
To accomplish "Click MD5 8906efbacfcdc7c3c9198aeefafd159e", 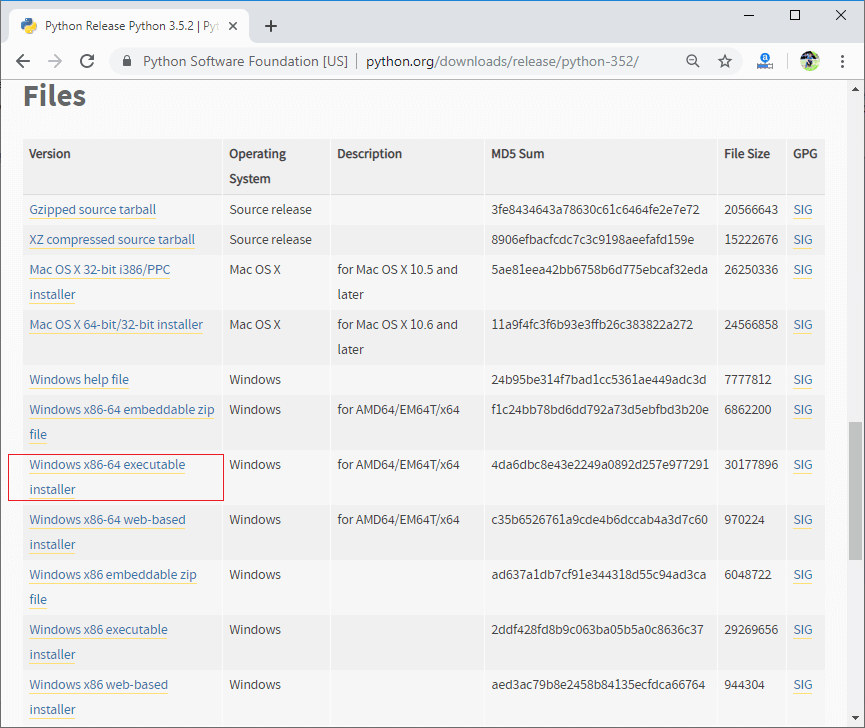I will 592,239.
